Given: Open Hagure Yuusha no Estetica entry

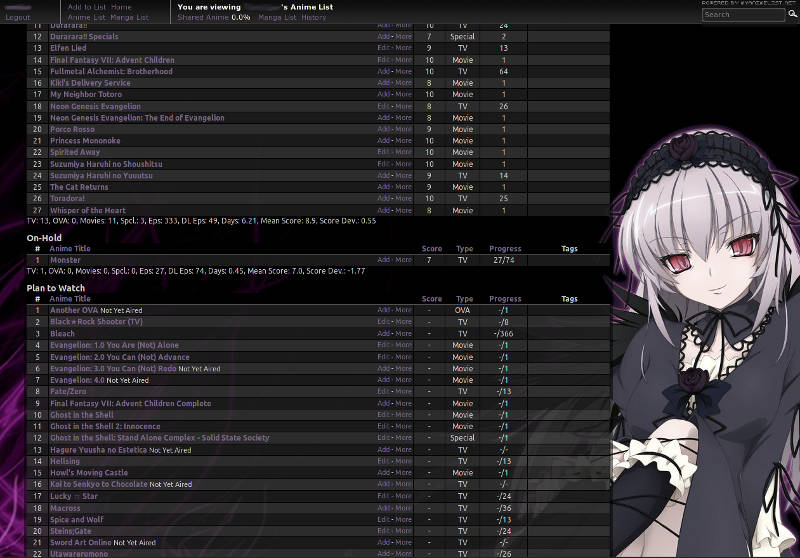Looking at the screenshot, I should [x=98, y=450].
